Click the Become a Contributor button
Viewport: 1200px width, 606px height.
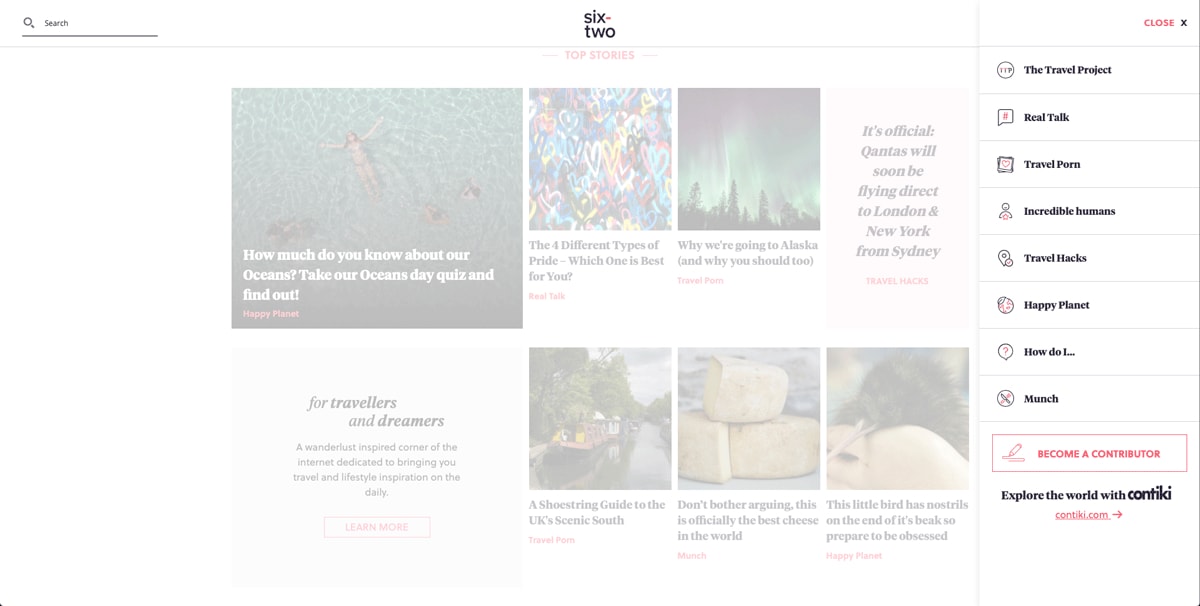pyautogui.click(x=1089, y=453)
